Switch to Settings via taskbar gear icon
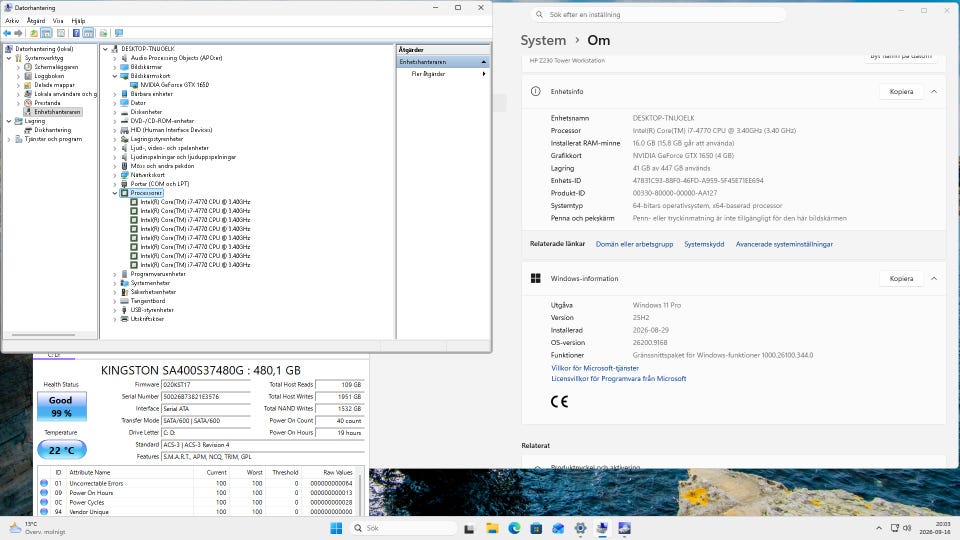960x540 pixels. 580,528
